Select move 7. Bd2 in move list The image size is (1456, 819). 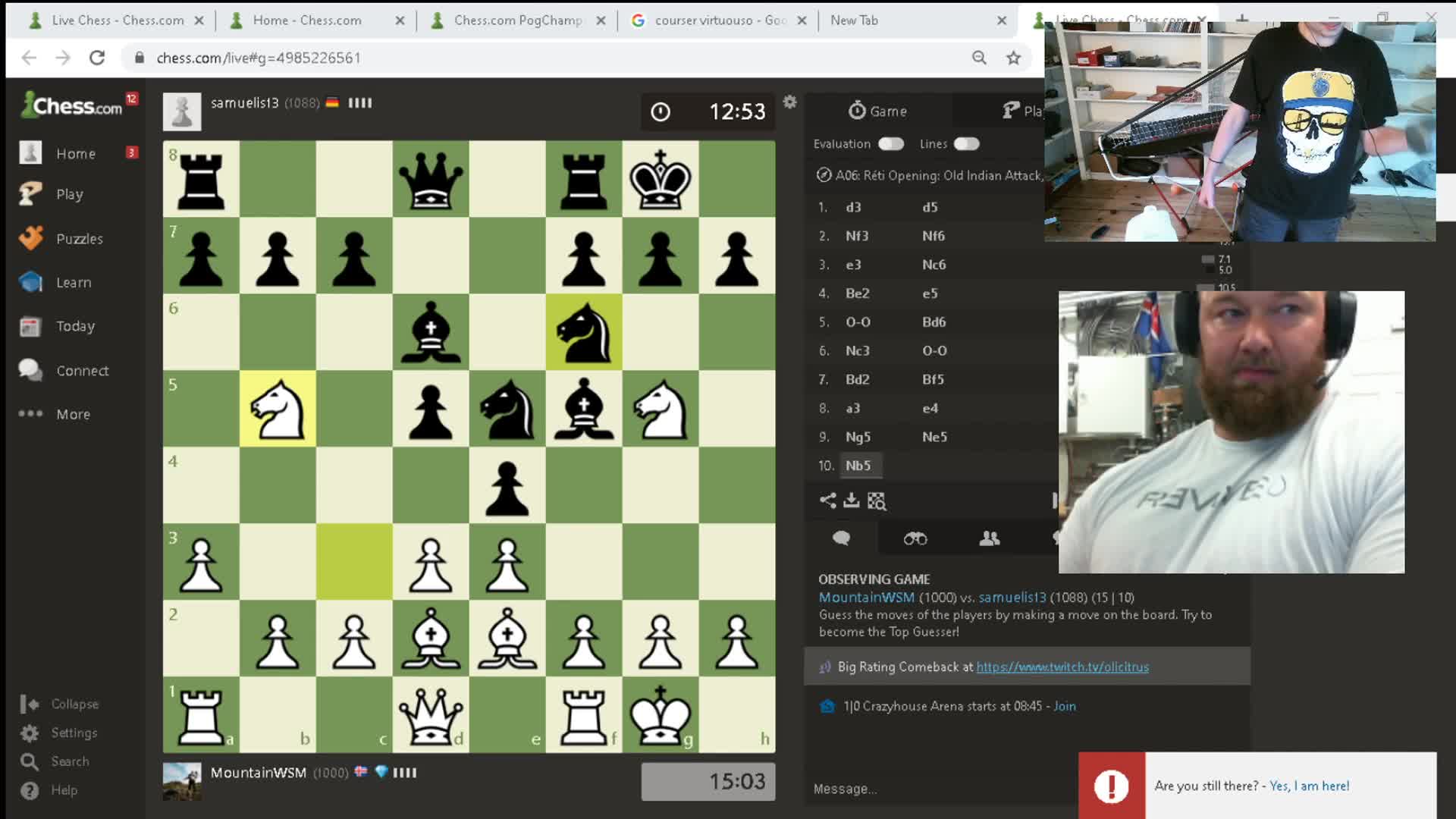point(858,379)
